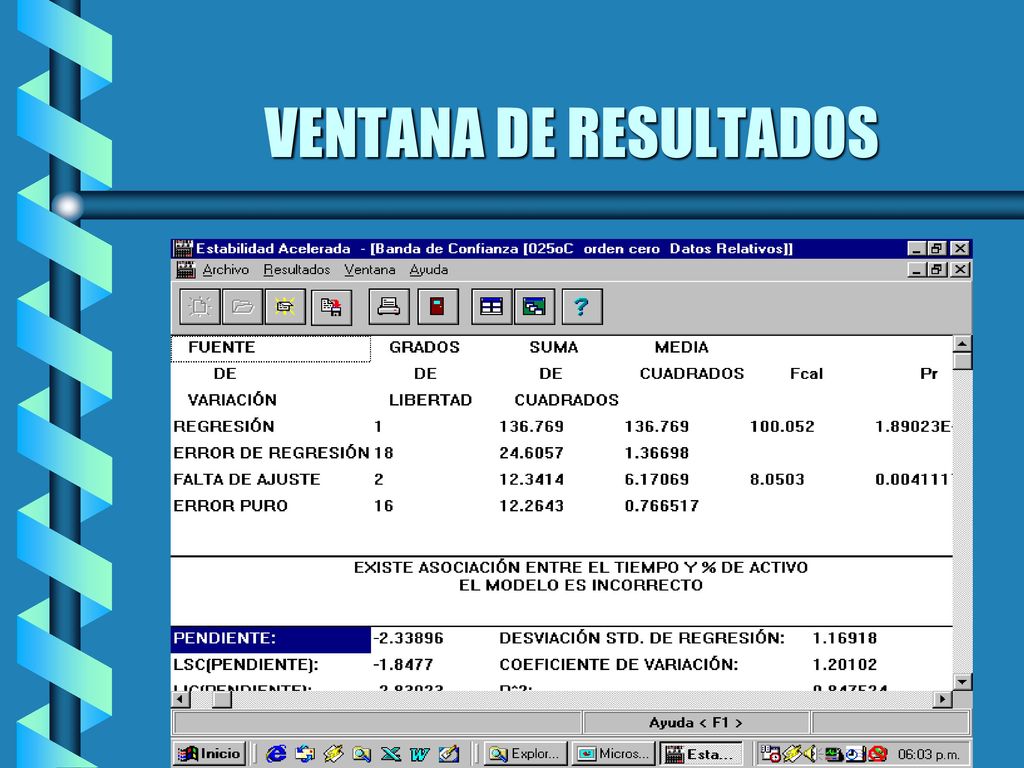The height and width of the screenshot is (768, 1024).
Task: Minimize the Estabilidad Acelerada window
Action: click(x=917, y=248)
